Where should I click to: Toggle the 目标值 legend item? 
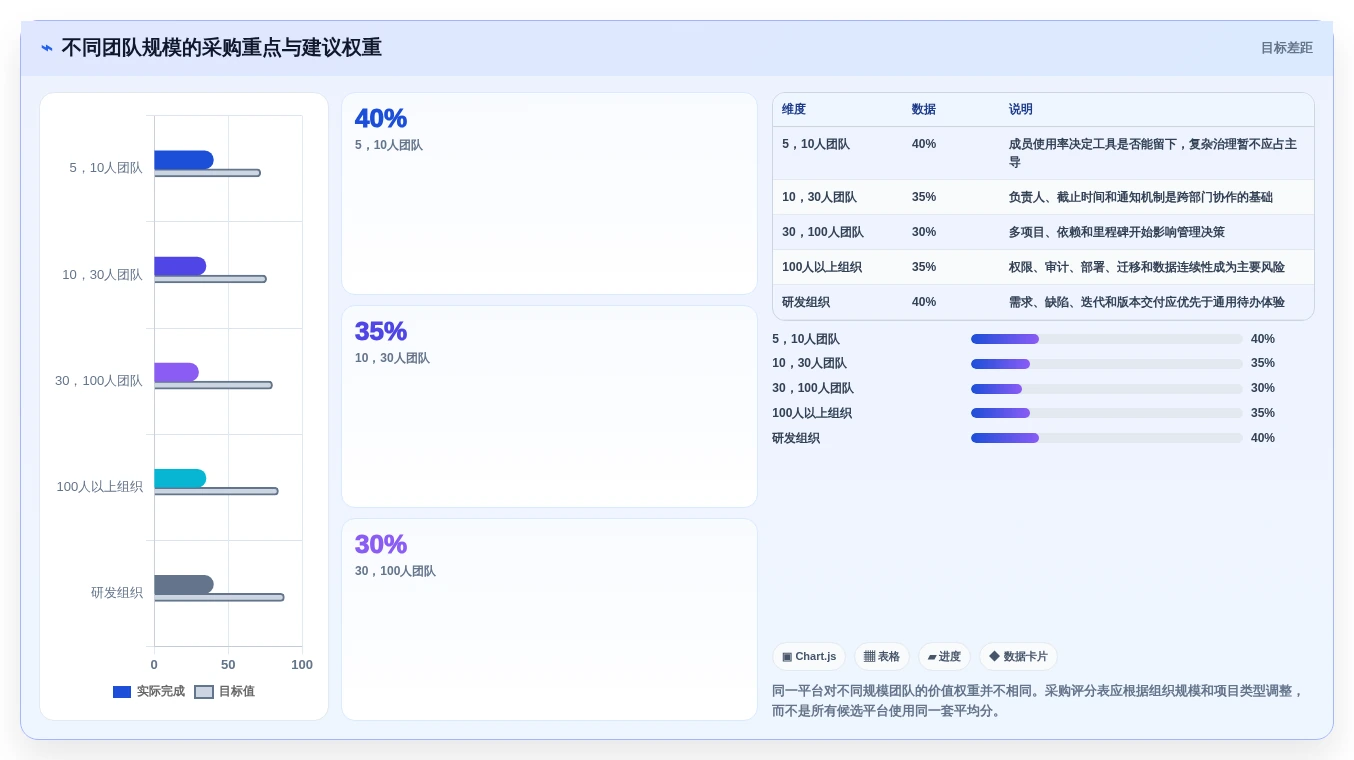click(224, 691)
